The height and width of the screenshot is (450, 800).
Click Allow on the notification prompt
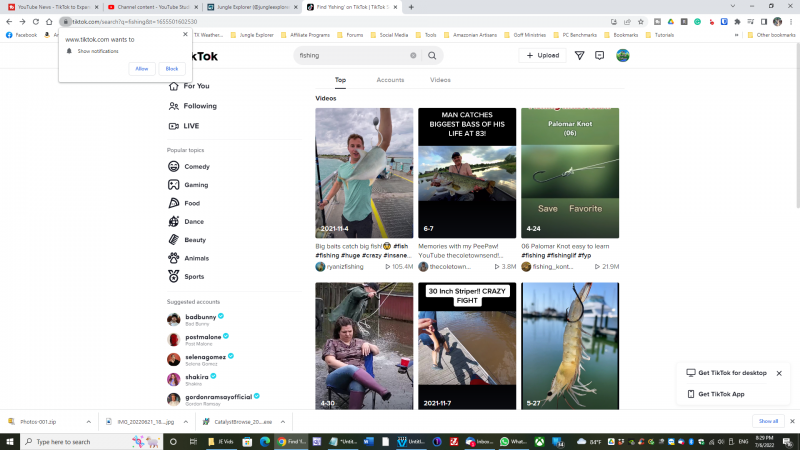point(141,69)
